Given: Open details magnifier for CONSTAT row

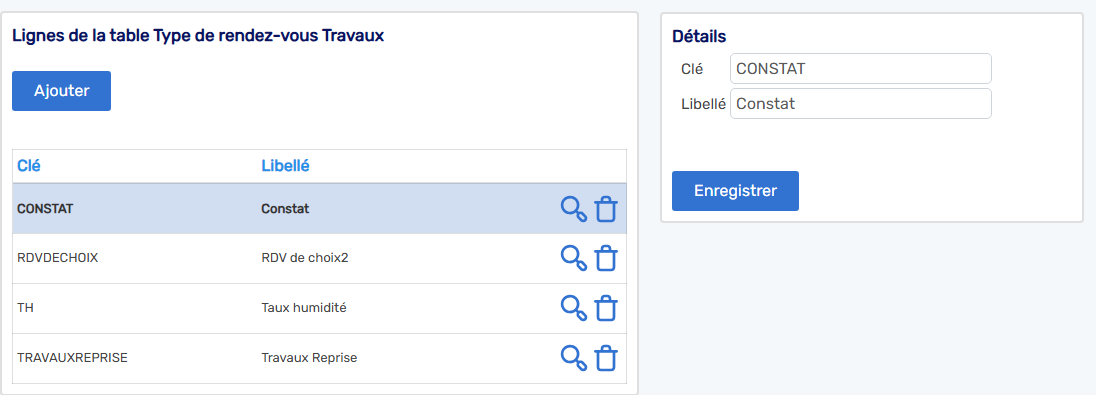Looking at the screenshot, I should [574, 209].
